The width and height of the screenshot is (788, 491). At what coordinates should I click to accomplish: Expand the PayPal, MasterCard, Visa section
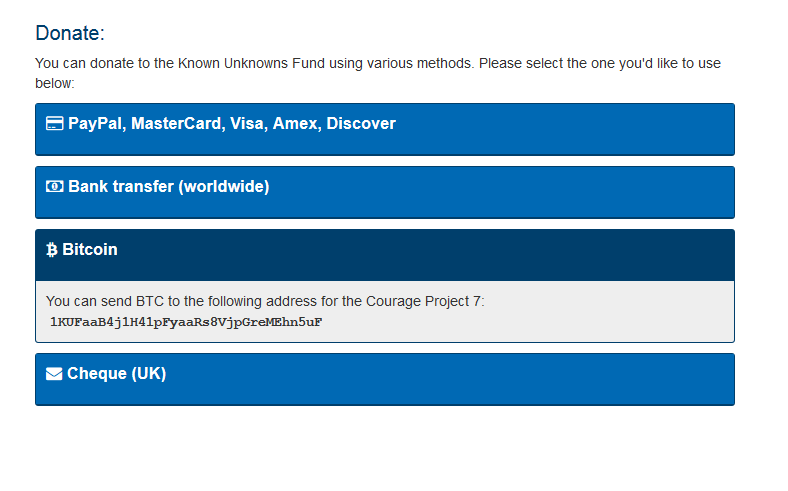tap(384, 129)
